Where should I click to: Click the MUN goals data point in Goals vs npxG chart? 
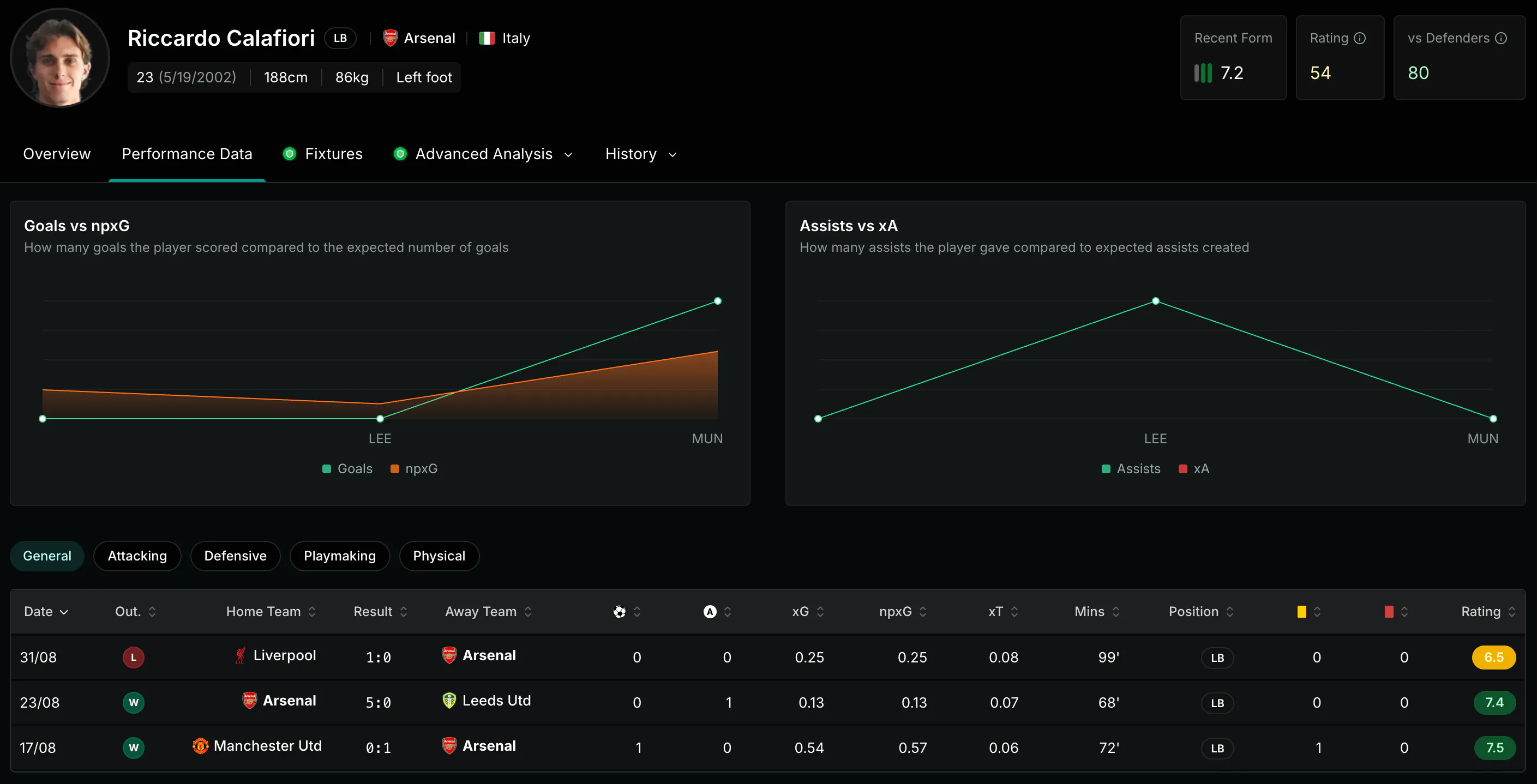[718, 301]
